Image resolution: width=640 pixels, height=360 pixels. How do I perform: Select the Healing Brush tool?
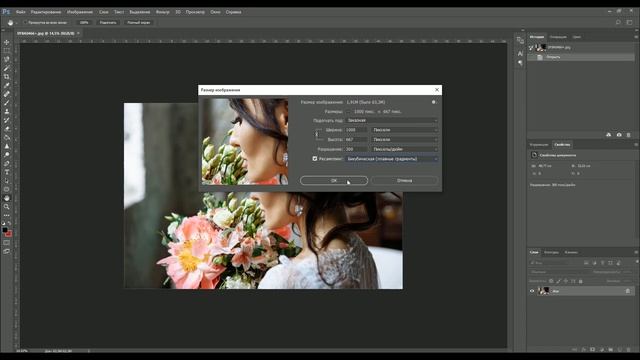[x=7, y=94]
